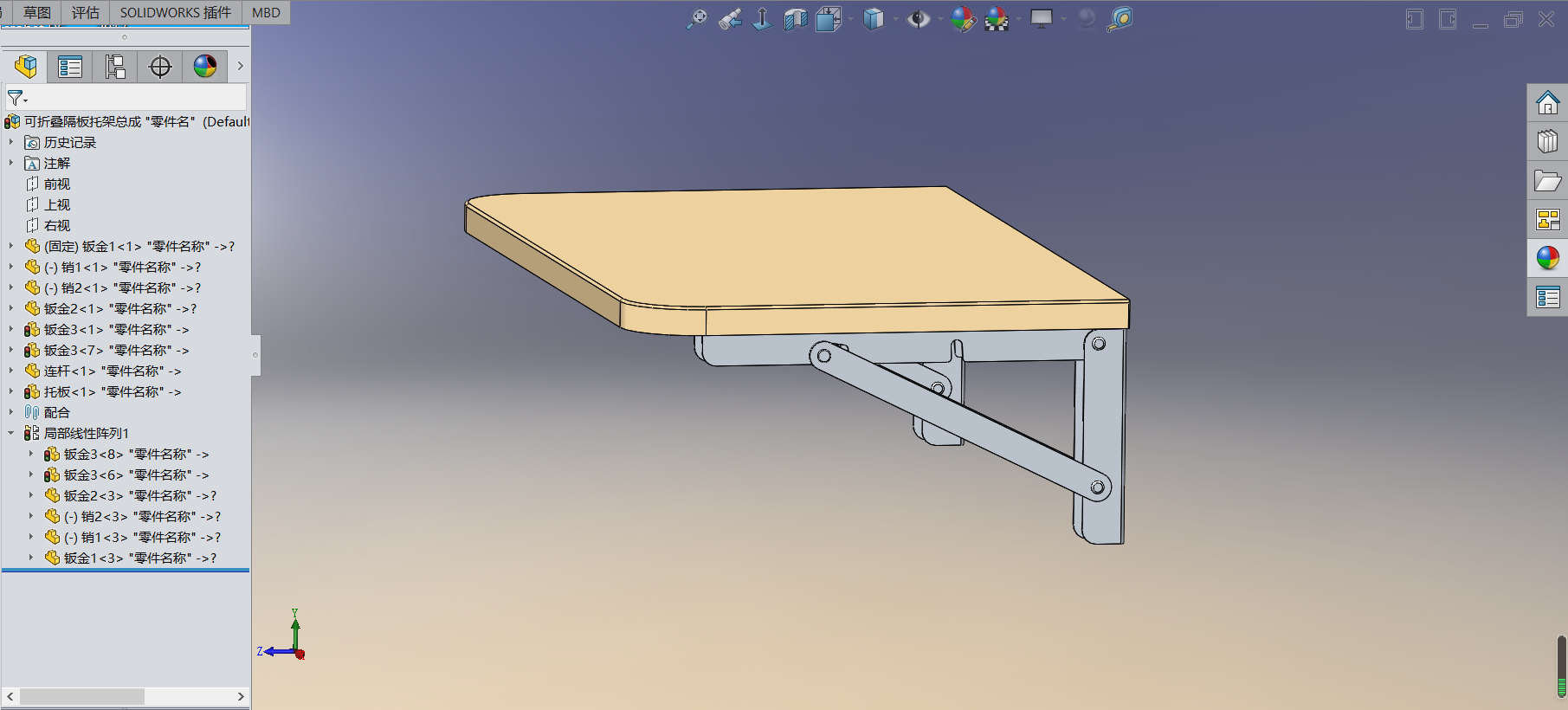This screenshot has height=710, width=1568.
Task: Click the tree scrollbar right arrow
Action: [241, 696]
